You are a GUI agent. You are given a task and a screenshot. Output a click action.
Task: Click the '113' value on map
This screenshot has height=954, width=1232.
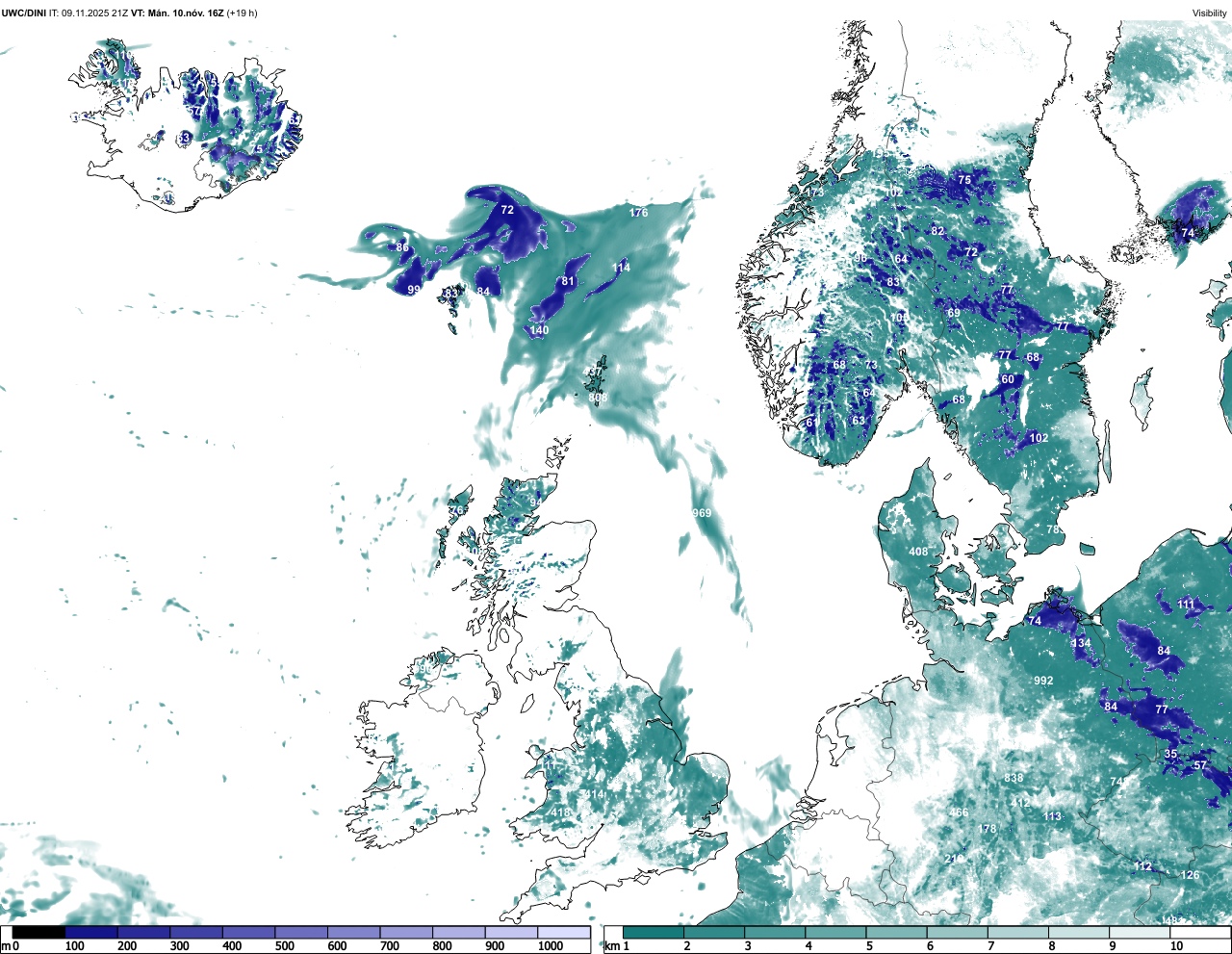1052,816
